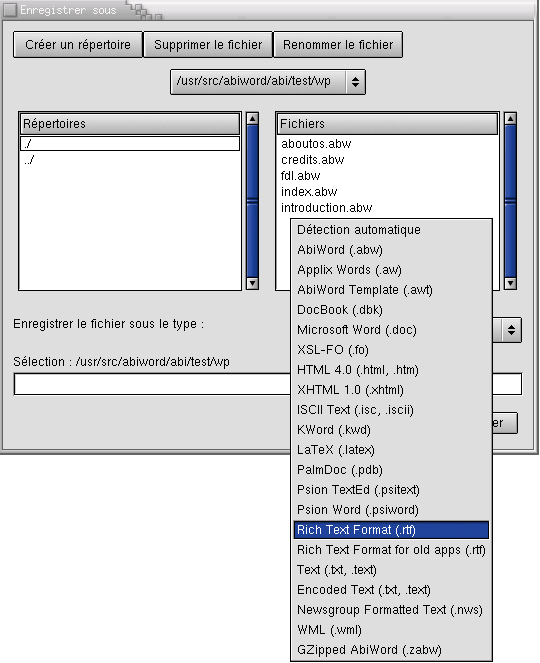This screenshot has width=540, height=663.
Task: Choose GZipped AbiWord (.zabw) file type
Action: pos(391,650)
